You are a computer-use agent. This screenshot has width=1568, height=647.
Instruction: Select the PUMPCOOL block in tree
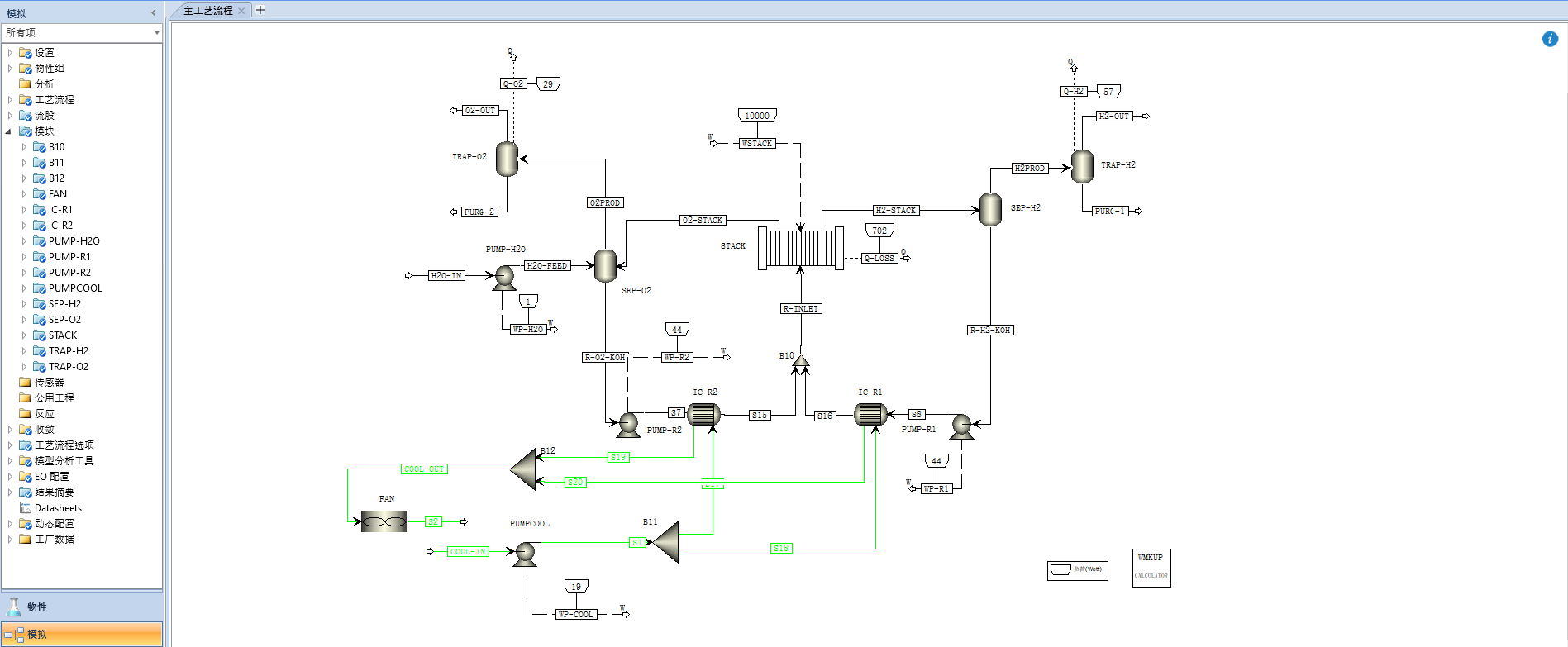point(75,288)
